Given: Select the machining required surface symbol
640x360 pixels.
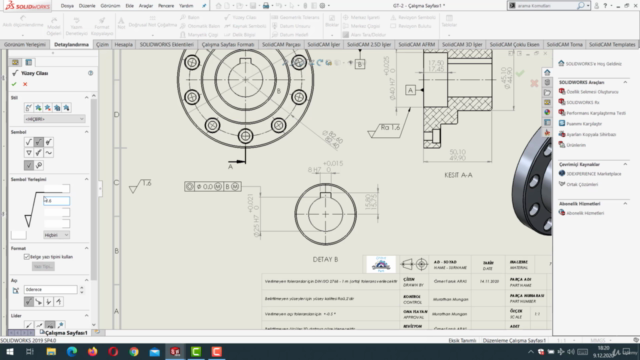Looking at the screenshot, I should pyautogui.click(x=38, y=142).
